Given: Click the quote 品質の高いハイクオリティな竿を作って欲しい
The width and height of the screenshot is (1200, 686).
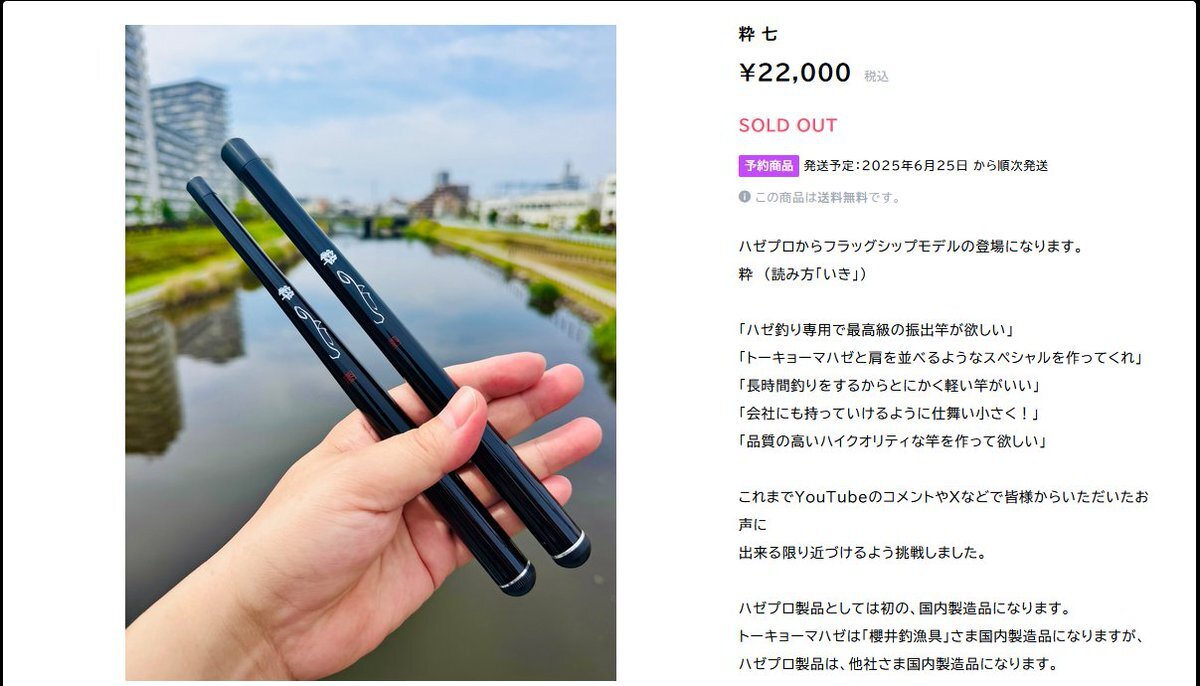Looking at the screenshot, I should [892, 441].
